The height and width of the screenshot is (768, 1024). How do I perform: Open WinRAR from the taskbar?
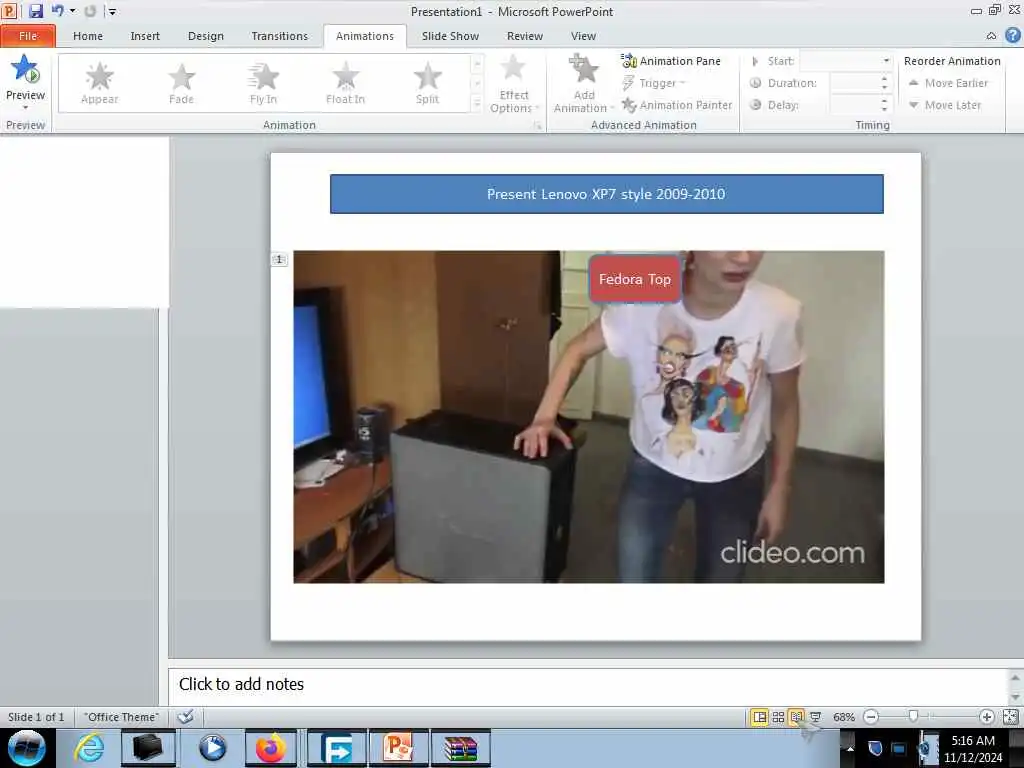click(461, 748)
